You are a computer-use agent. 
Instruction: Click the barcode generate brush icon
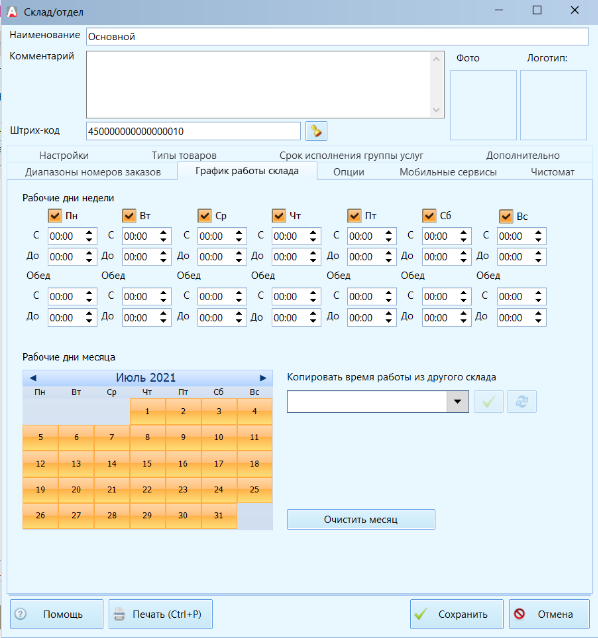pyautogui.click(x=316, y=131)
